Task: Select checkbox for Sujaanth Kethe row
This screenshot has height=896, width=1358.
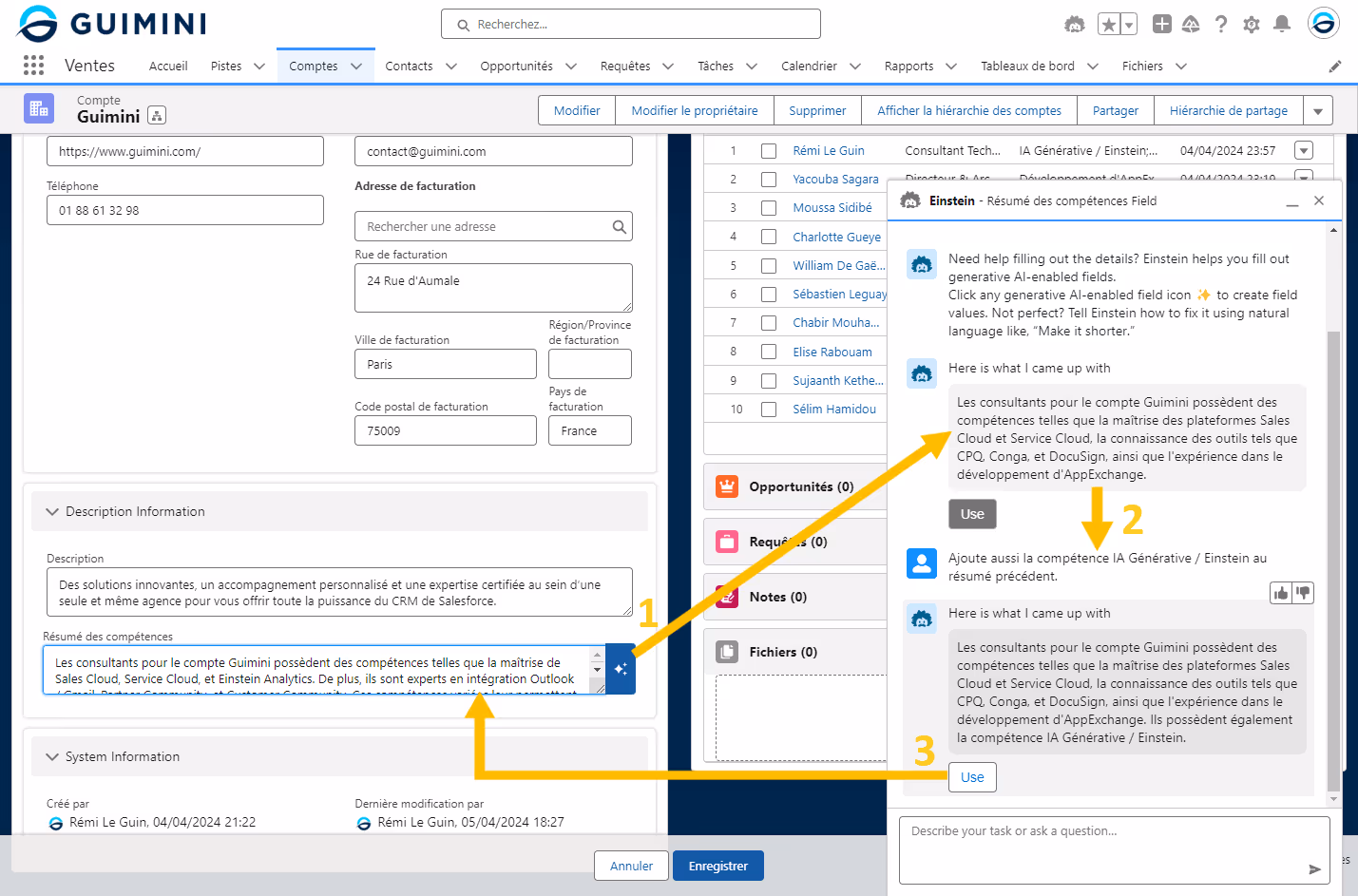Action: pos(769,381)
